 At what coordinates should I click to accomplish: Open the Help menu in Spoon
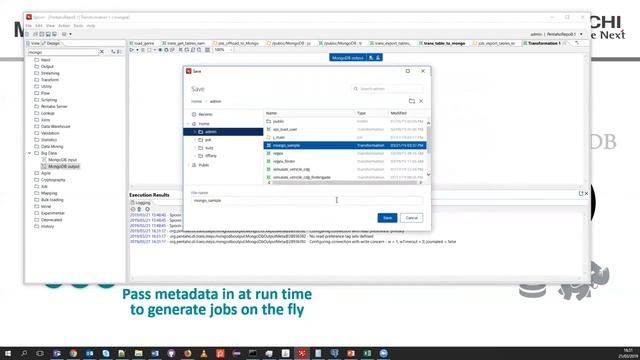point(91,26)
